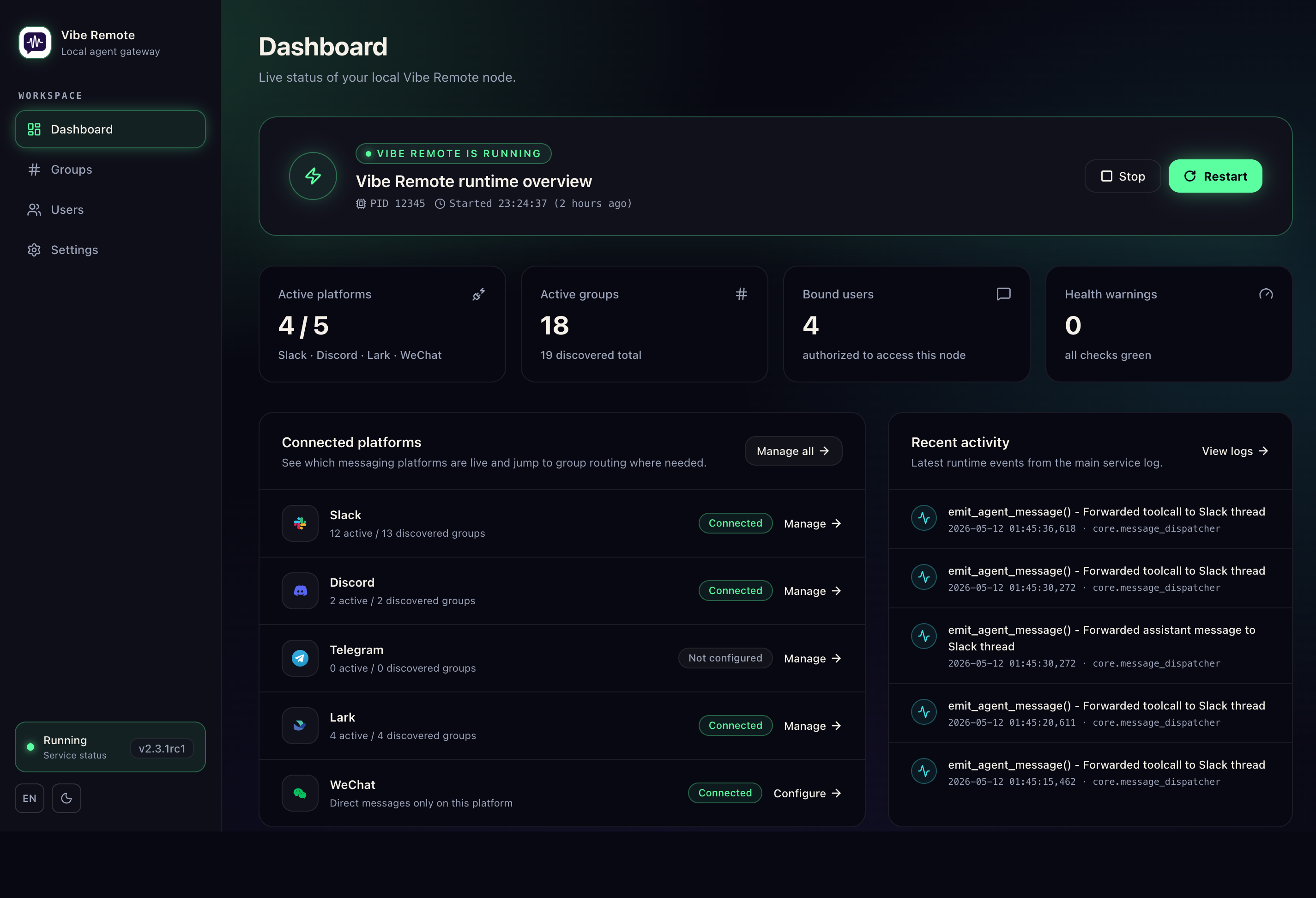
Task: Restart the Vibe Remote service
Action: [x=1215, y=176]
